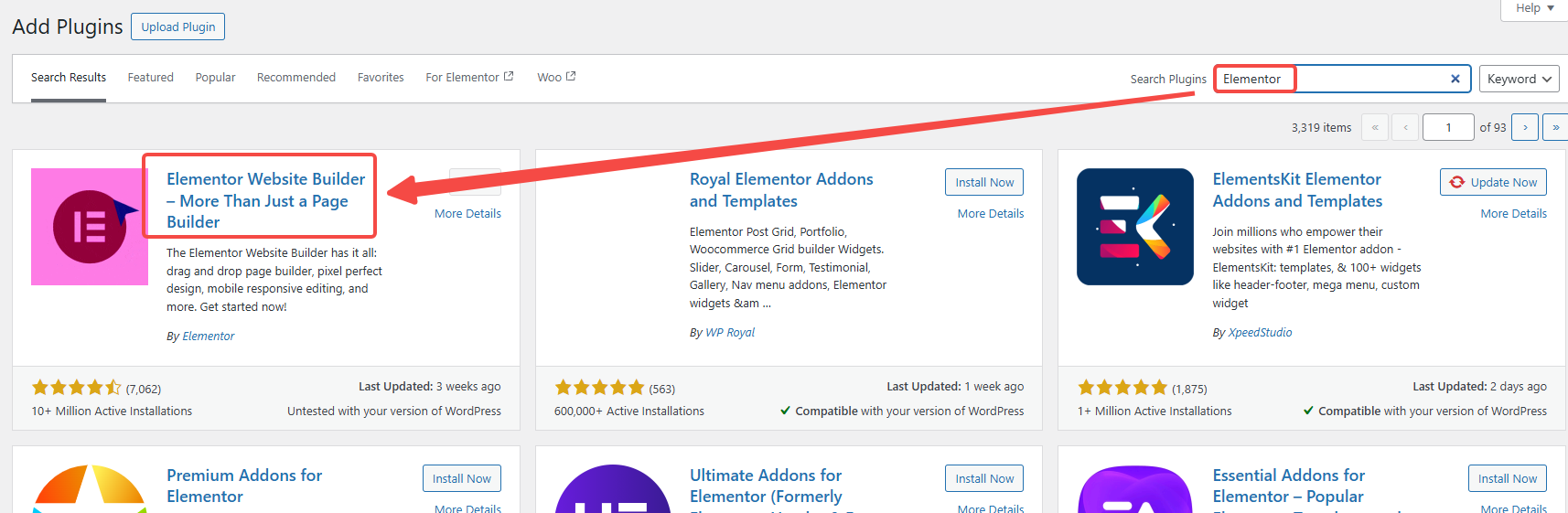Clear the search field with the X icon
Image resolution: width=1568 pixels, height=513 pixels.
pyautogui.click(x=1455, y=79)
